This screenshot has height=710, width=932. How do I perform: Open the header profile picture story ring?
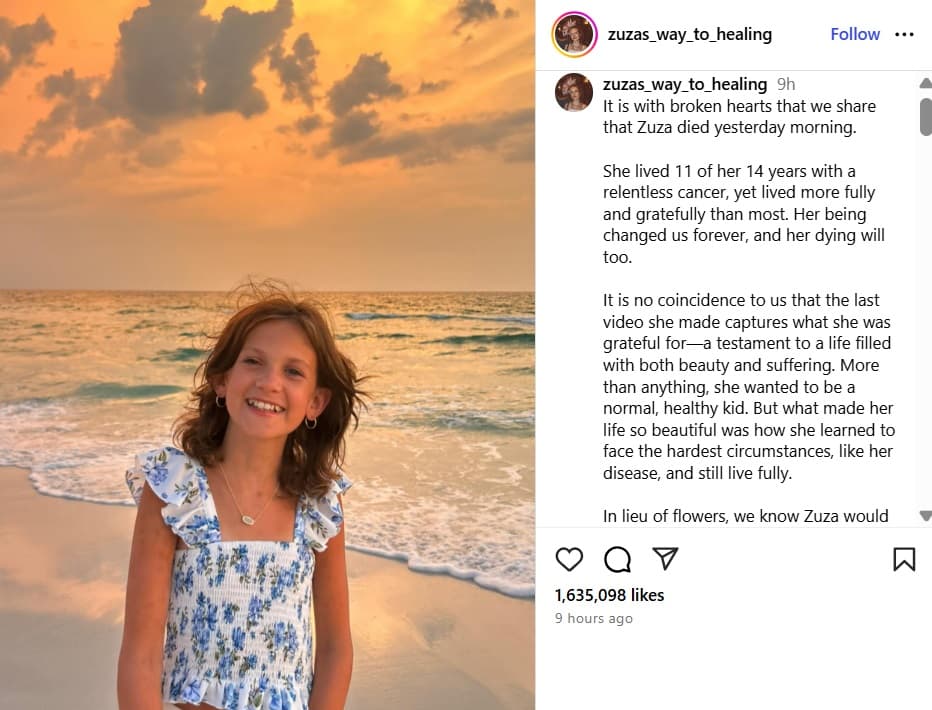point(574,34)
